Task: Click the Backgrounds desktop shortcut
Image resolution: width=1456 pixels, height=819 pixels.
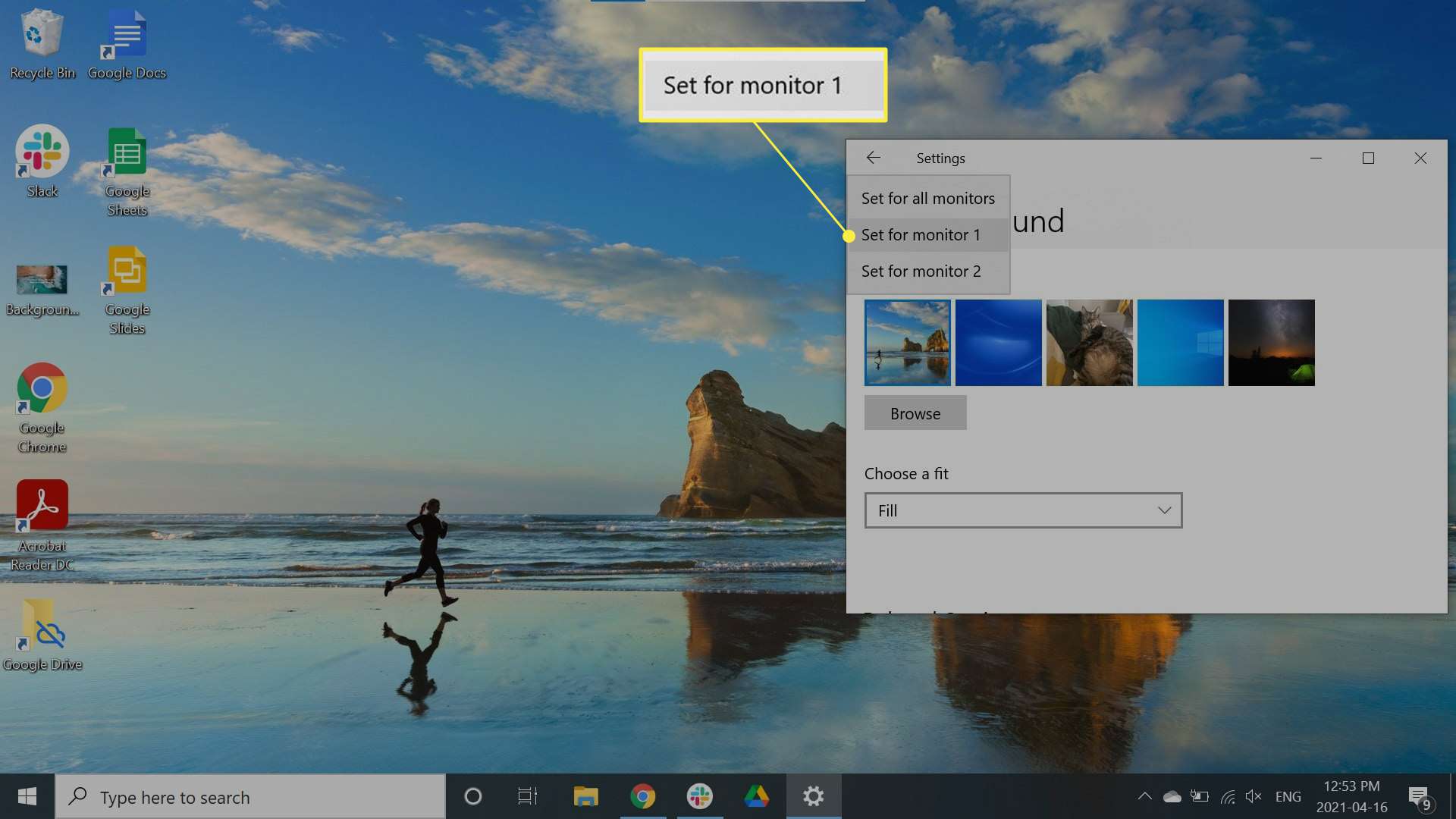Action: coord(41,279)
